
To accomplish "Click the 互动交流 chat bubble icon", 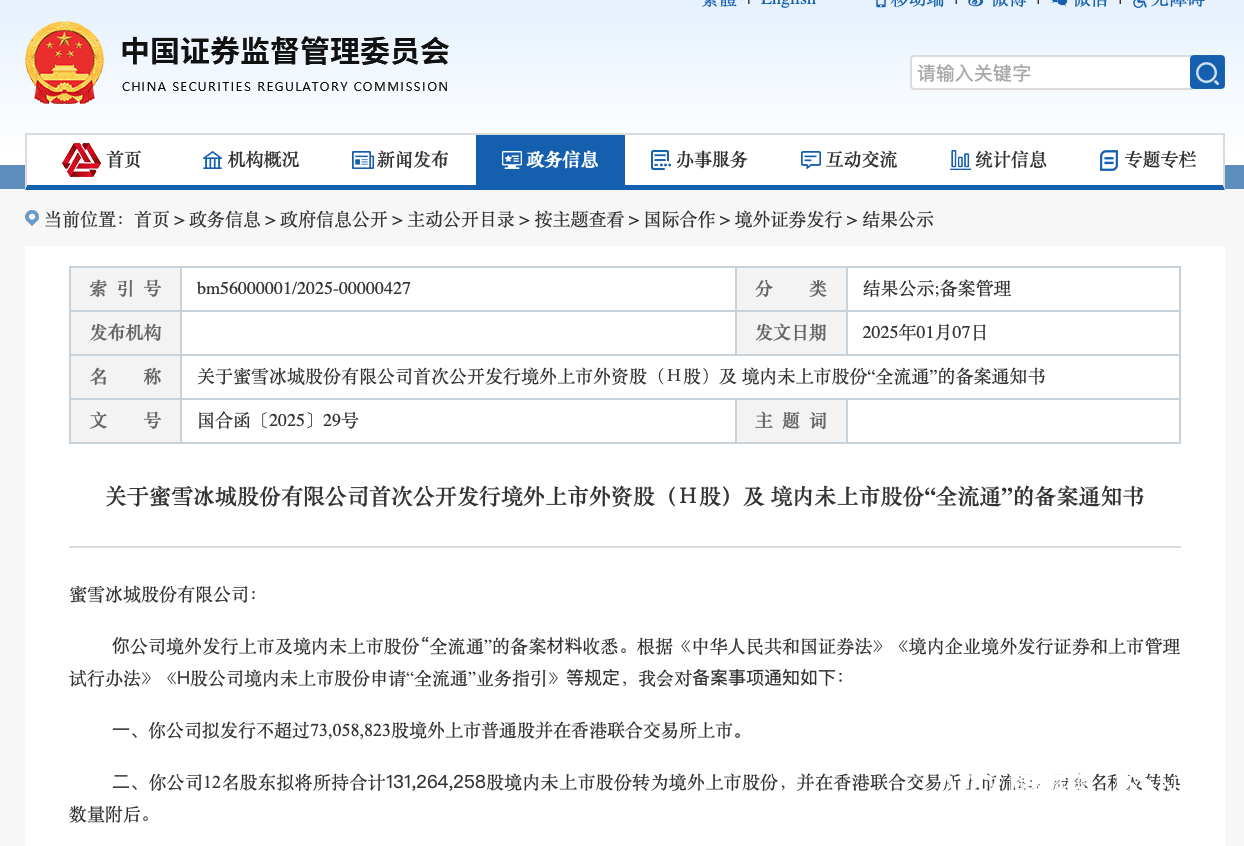I will point(810,160).
